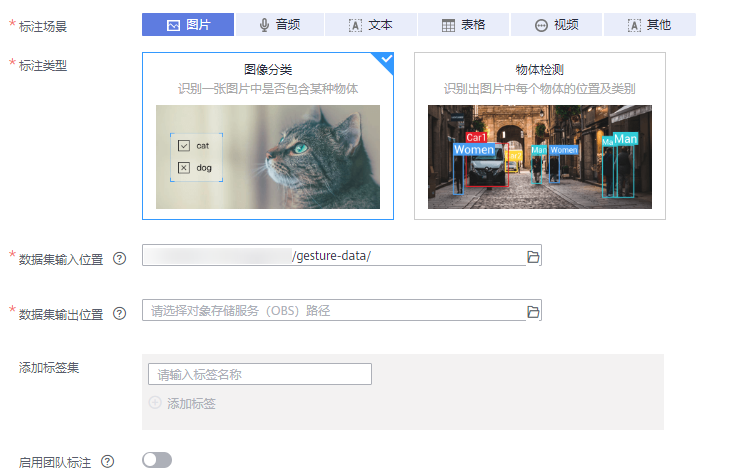The height and width of the screenshot is (475, 745).
Task: Select the 文本 scene tab
Action: pos(371,25)
